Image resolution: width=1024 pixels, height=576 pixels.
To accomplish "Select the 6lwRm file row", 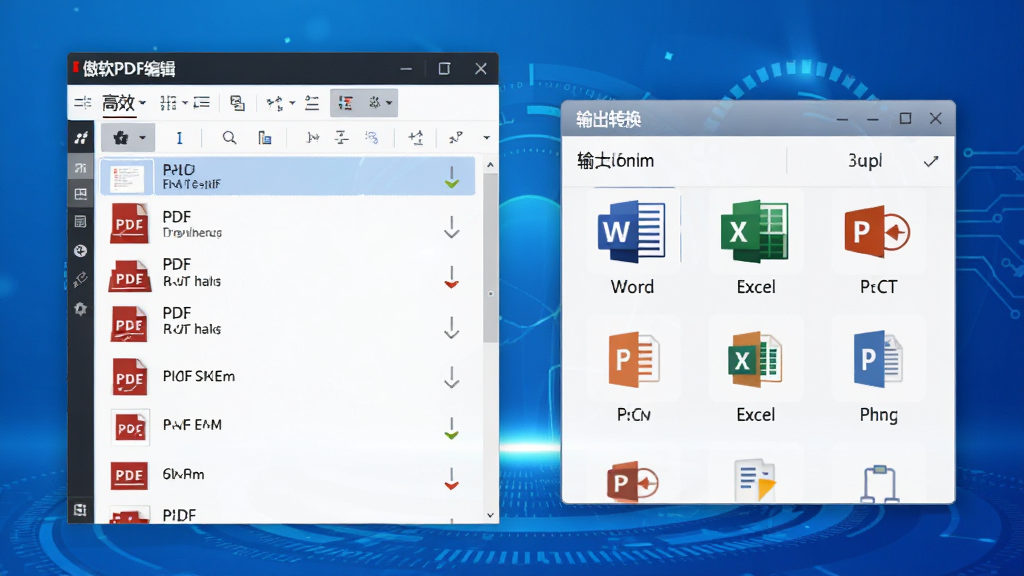I will pos(287,475).
